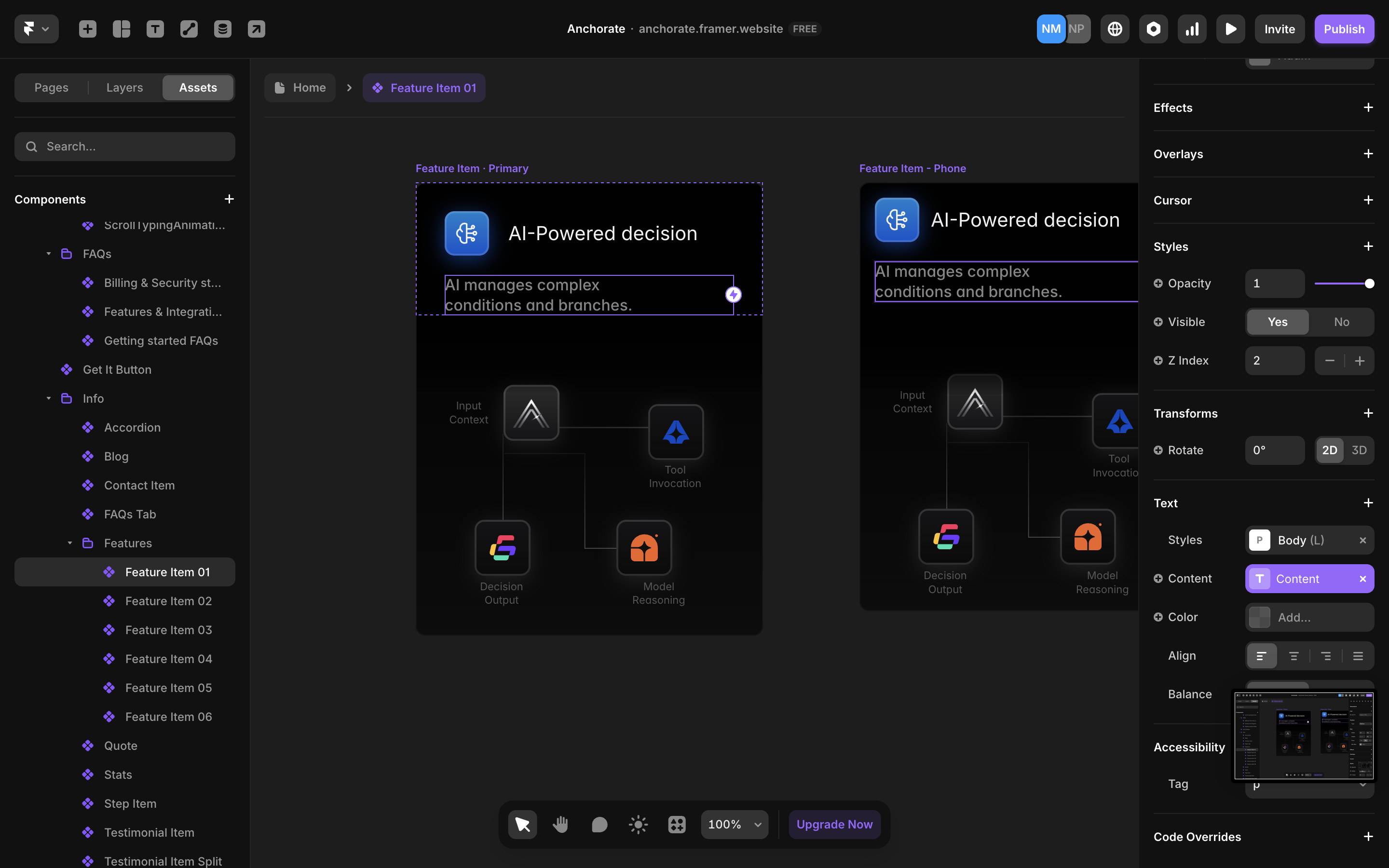Click the Publish button
The height and width of the screenshot is (868, 1389).
tap(1344, 29)
